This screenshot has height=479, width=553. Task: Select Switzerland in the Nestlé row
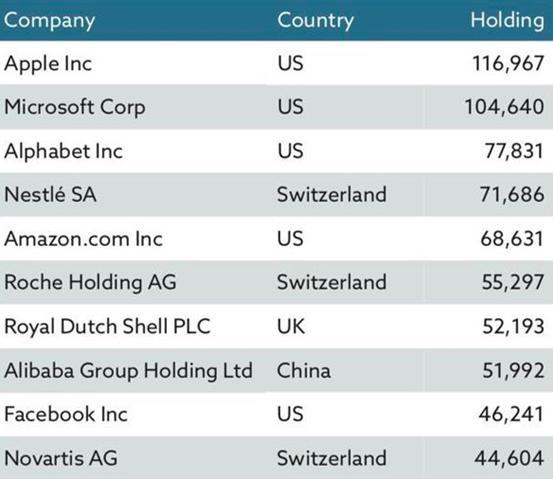pyautogui.click(x=332, y=194)
